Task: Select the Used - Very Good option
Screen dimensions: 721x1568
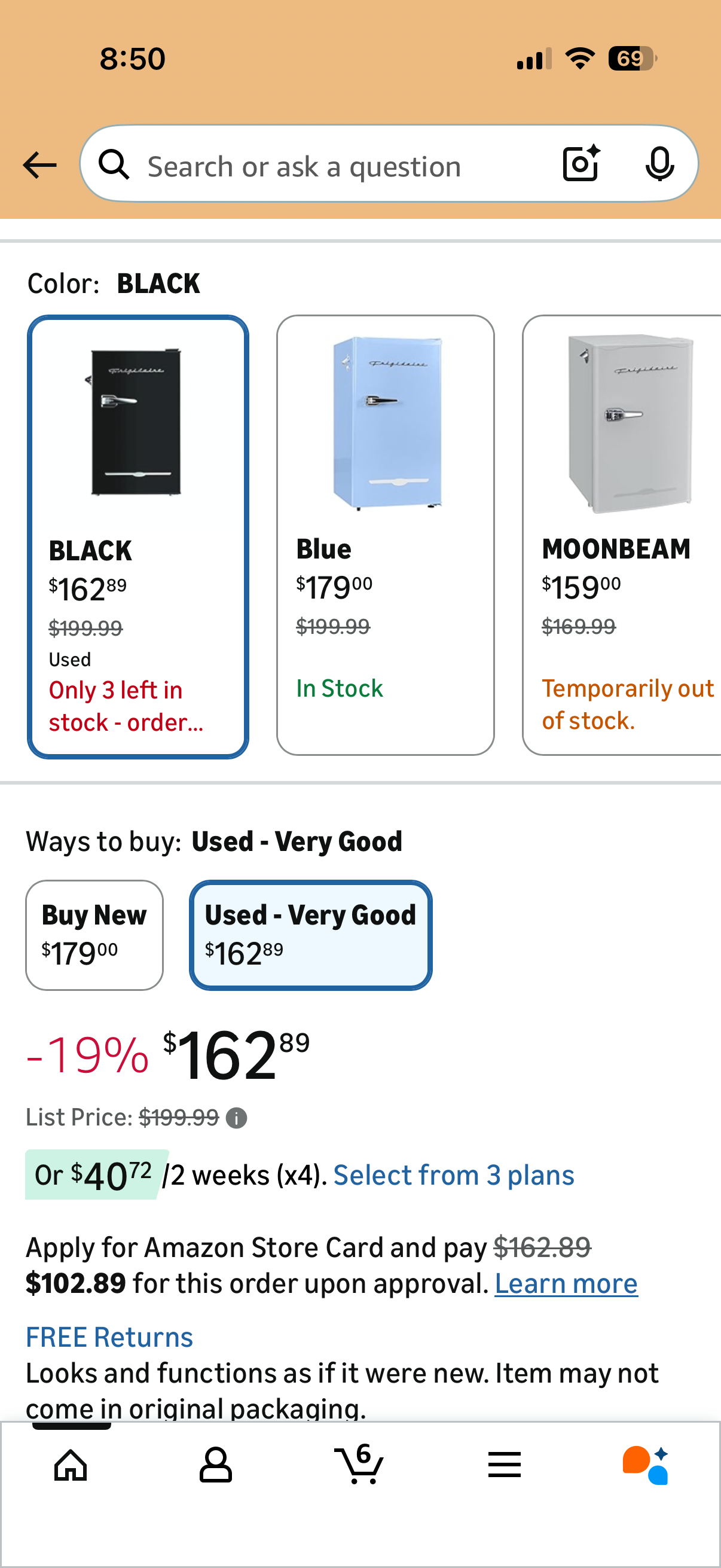Action: (310, 935)
